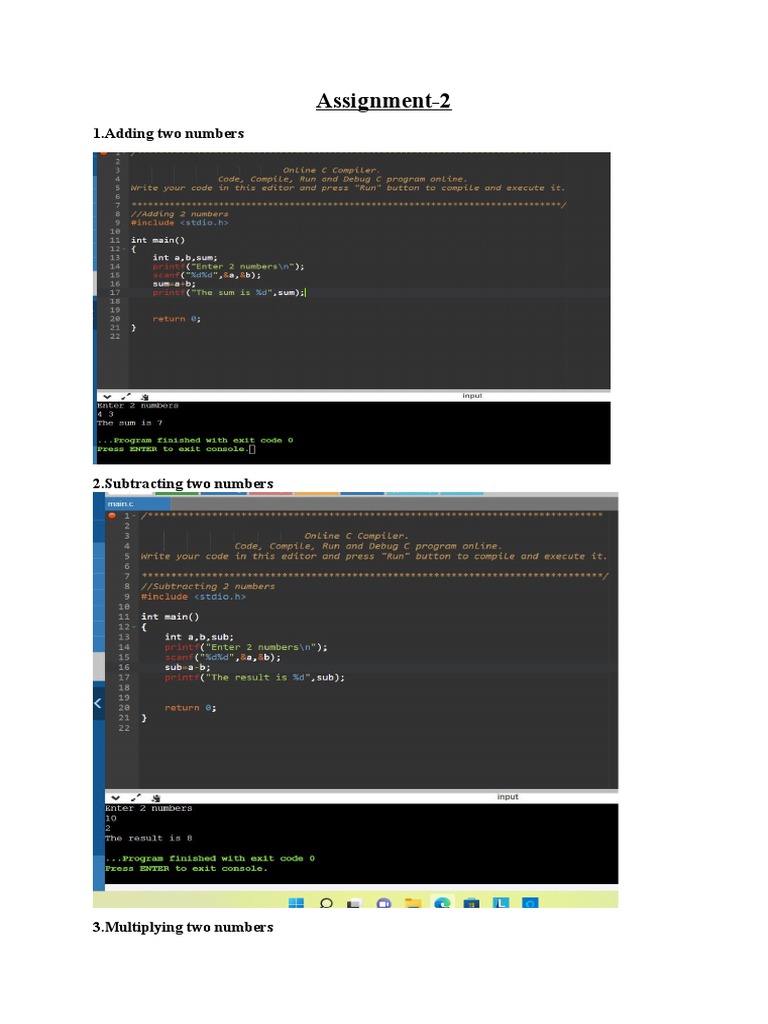The image size is (768, 1024).
Task: Fold line 12 brace in addition code
Action: (124, 249)
